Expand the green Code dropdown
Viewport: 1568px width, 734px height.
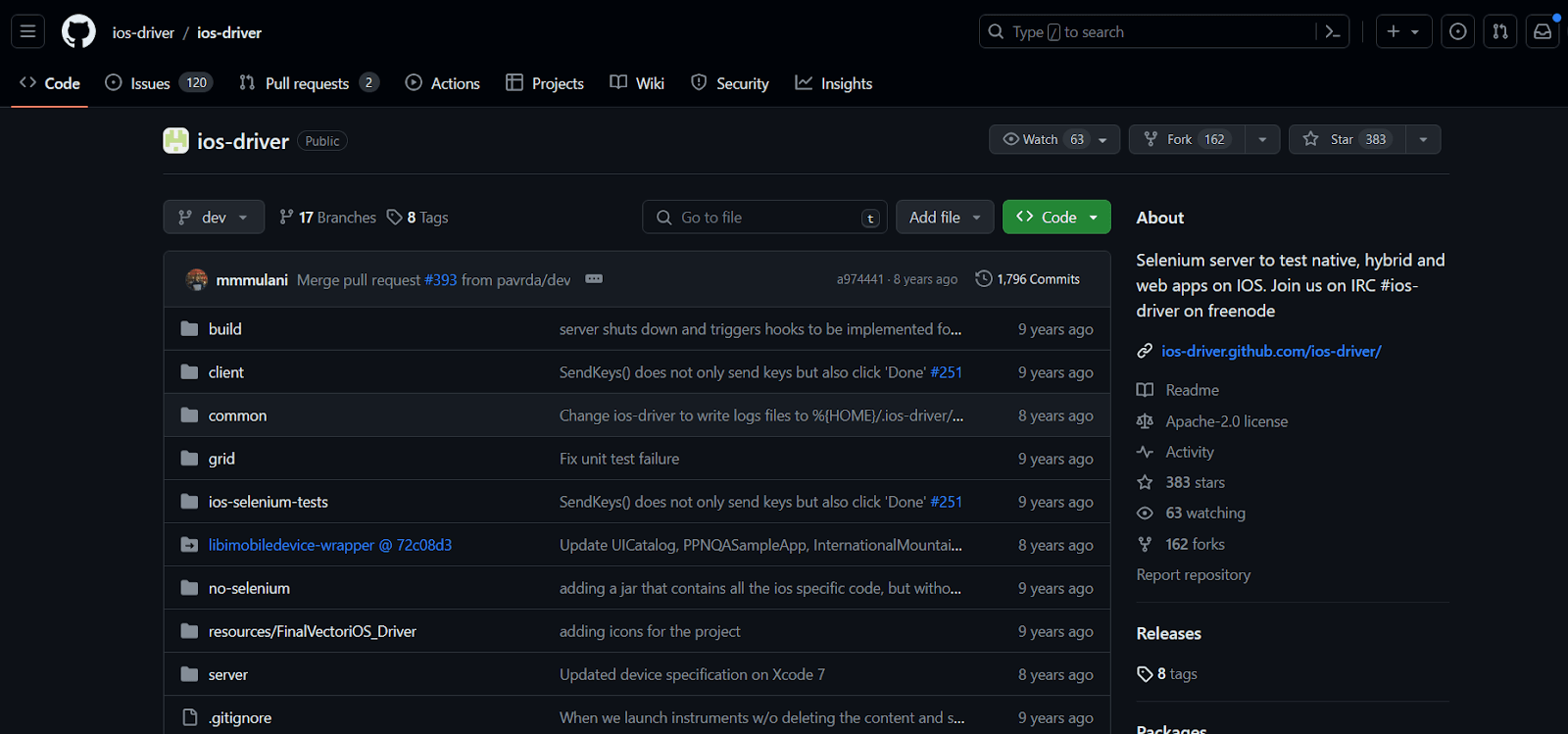1056,218
